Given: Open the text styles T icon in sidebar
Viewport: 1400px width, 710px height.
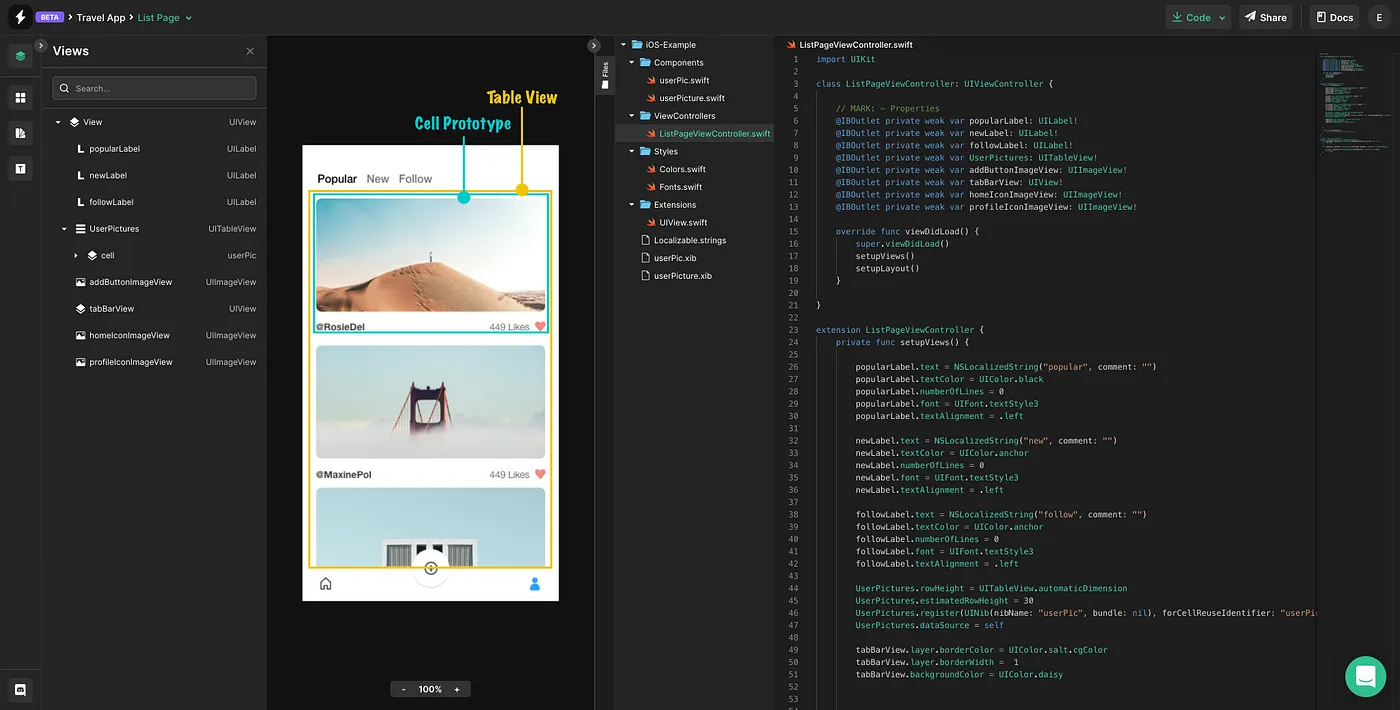Looking at the screenshot, I should pyautogui.click(x=20, y=169).
